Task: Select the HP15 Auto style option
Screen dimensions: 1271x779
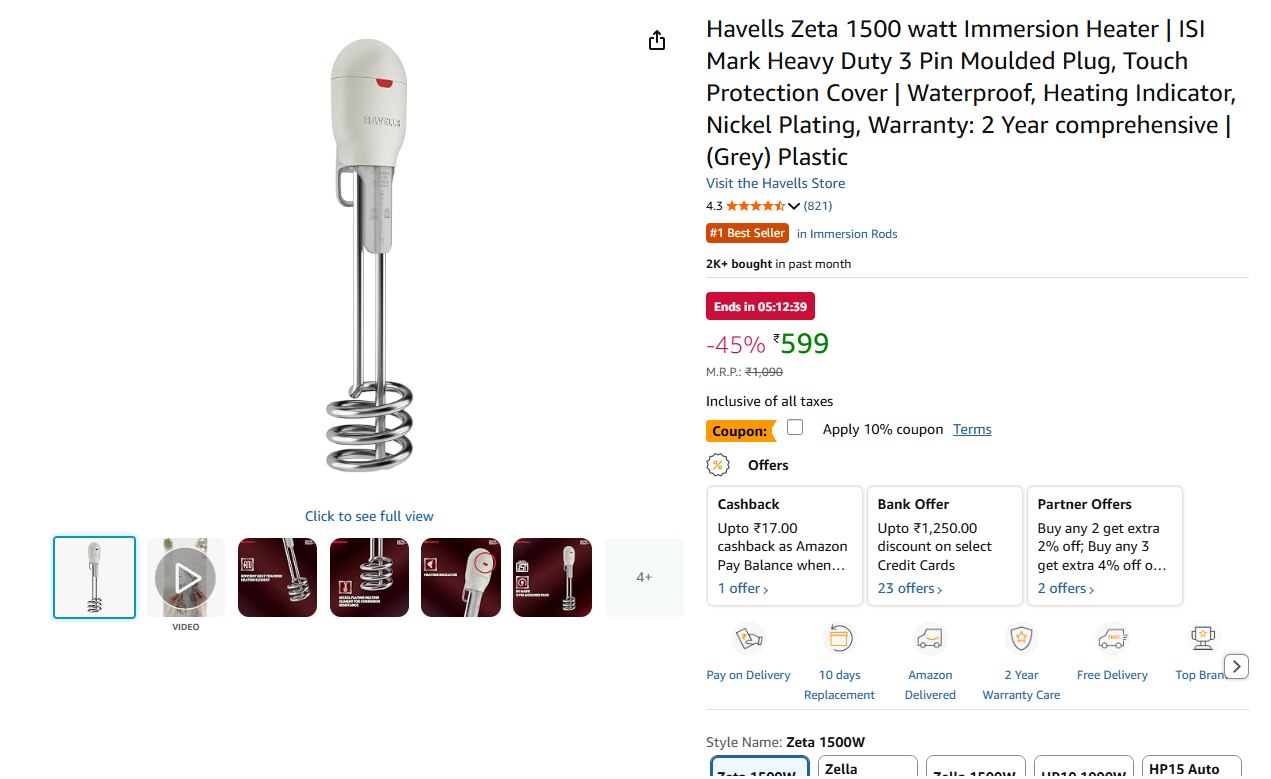Action: pos(1192,767)
